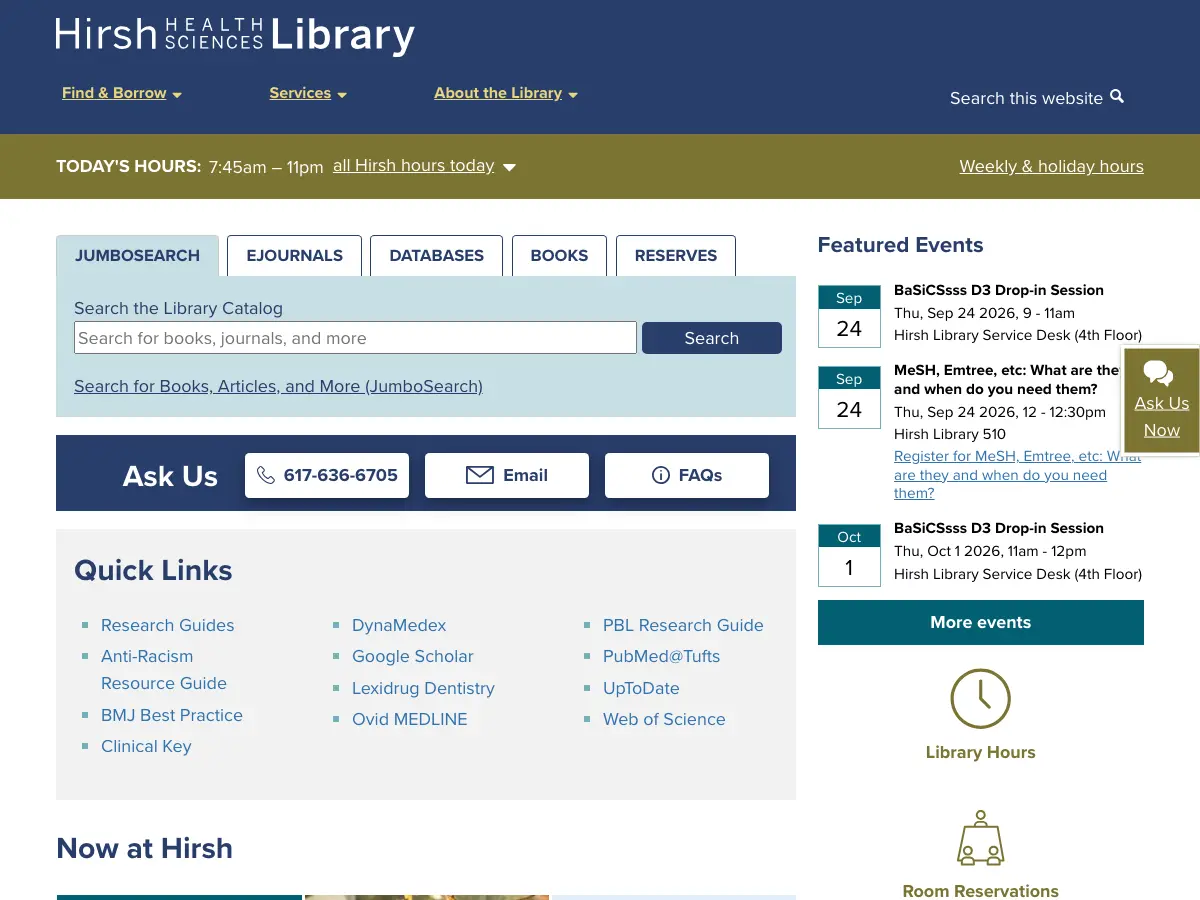The height and width of the screenshot is (900, 1200).
Task: Click the arrow next to Find & Borrow
Action: point(177,95)
